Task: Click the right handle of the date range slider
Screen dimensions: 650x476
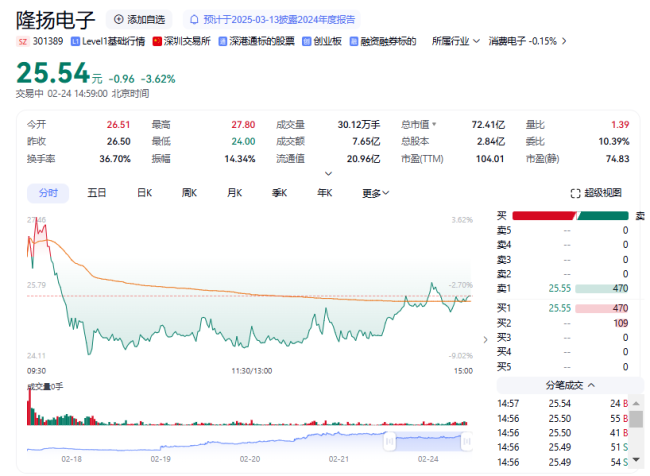Action: (x=466, y=441)
